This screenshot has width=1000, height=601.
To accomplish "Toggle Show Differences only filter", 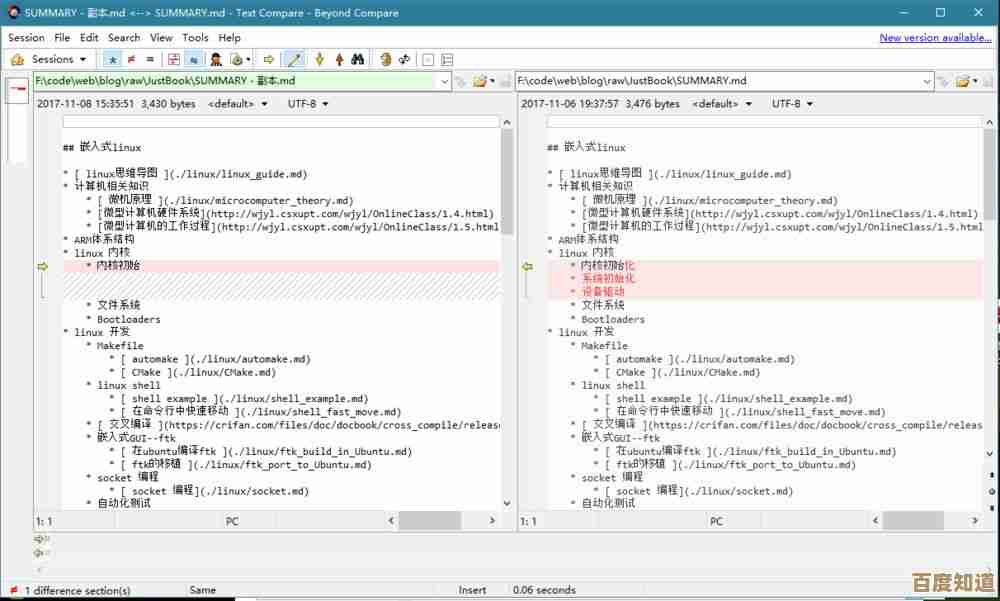I will (x=132, y=59).
